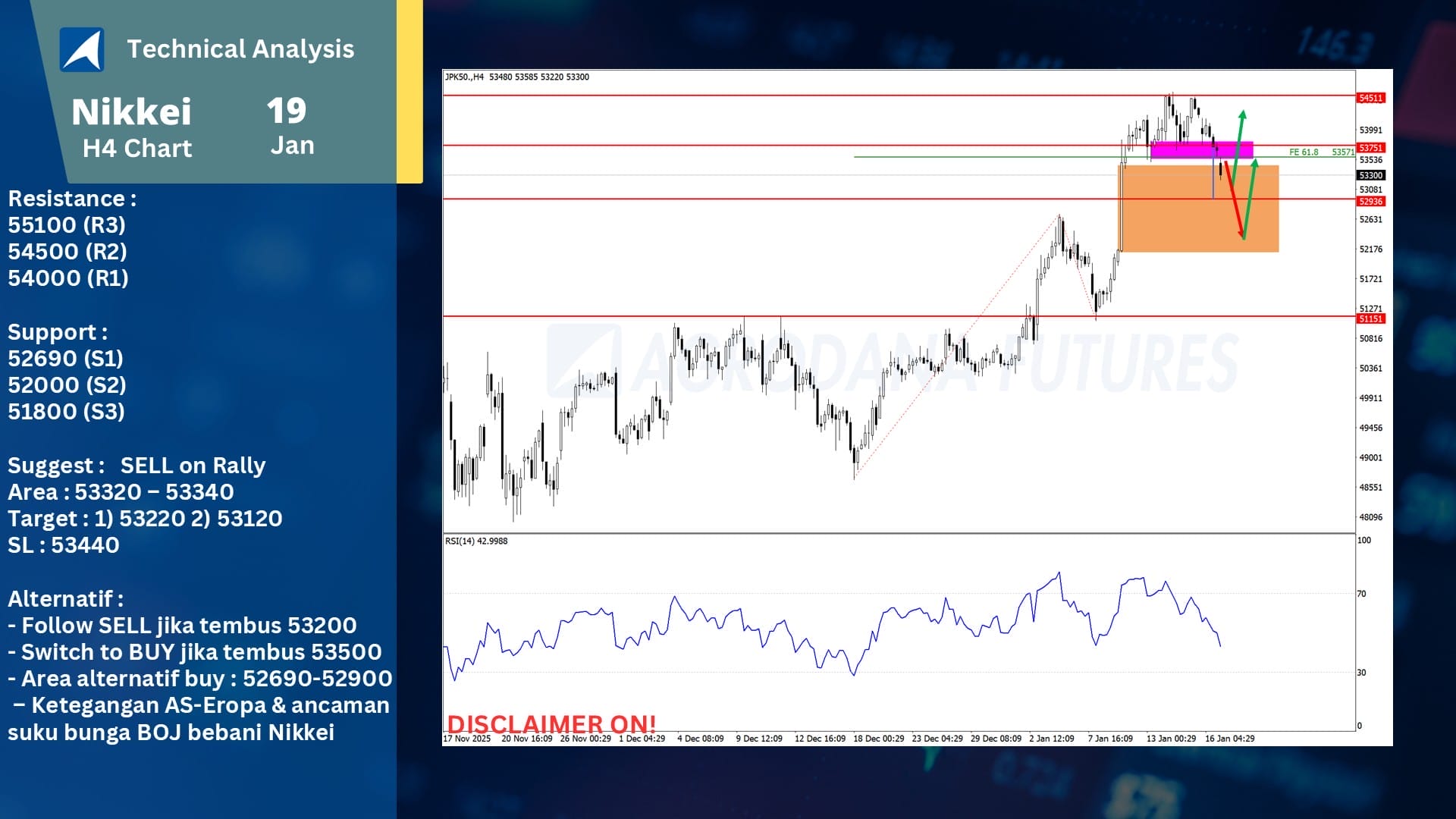1456x819 pixels.
Task: Click the 53751 red price label
Action: point(1370,148)
